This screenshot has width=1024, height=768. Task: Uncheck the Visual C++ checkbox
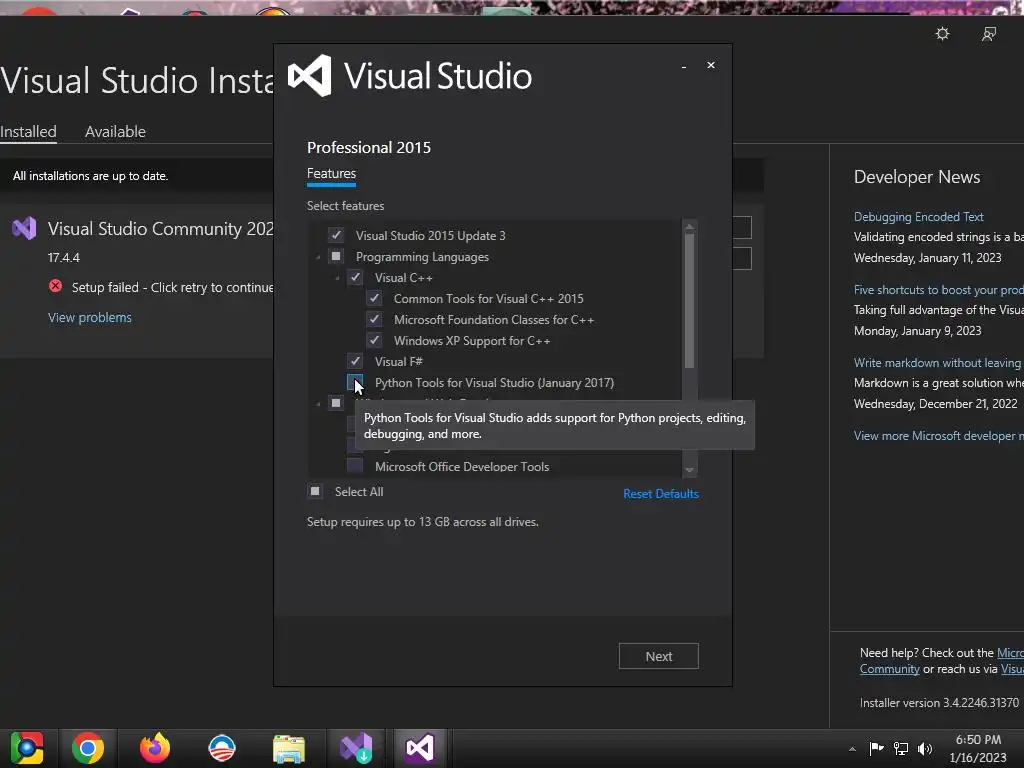tap(355, 278)
